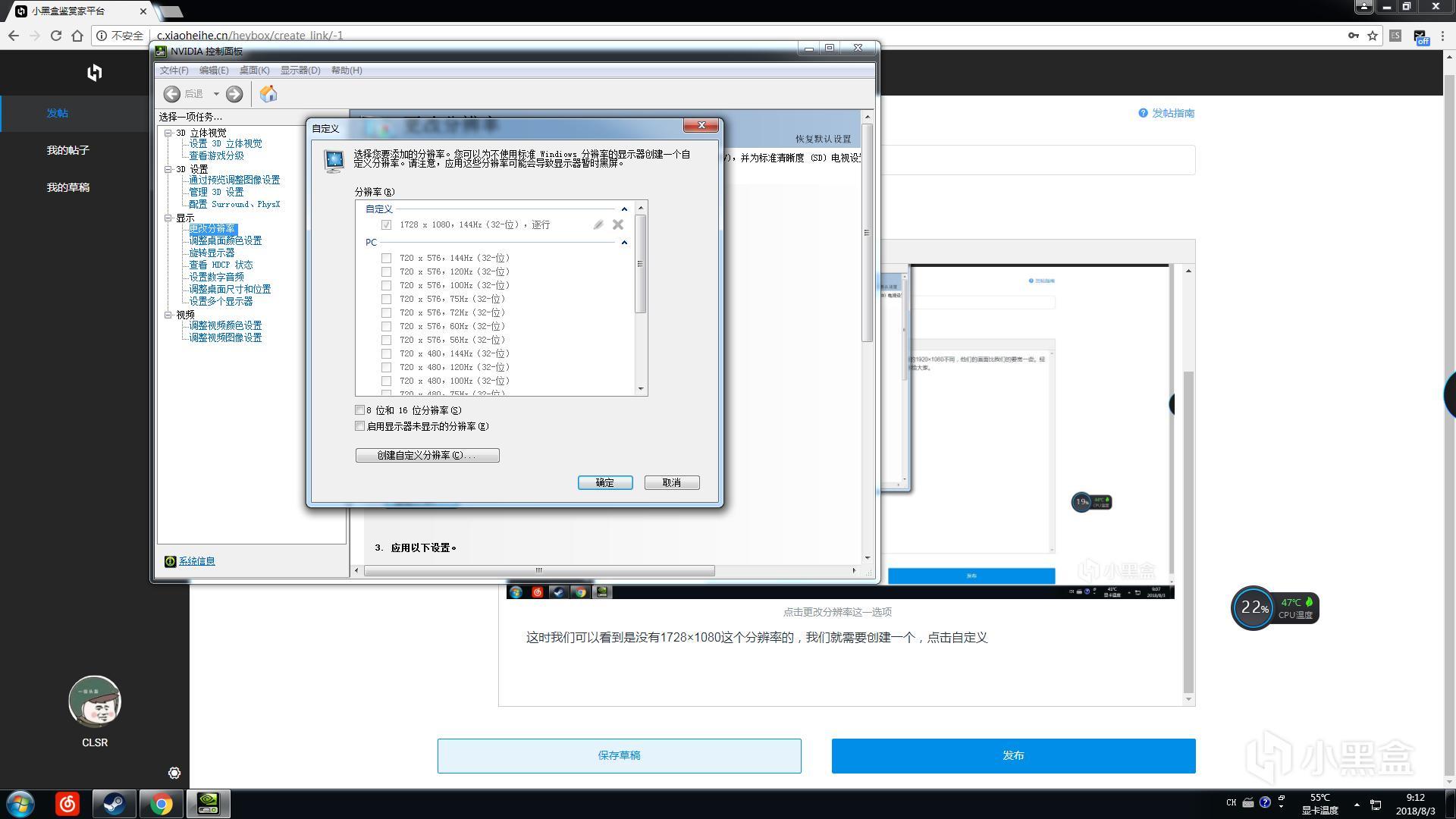Open the NVIDIA home page icon

pyautogui.click(x=268, y=93)
